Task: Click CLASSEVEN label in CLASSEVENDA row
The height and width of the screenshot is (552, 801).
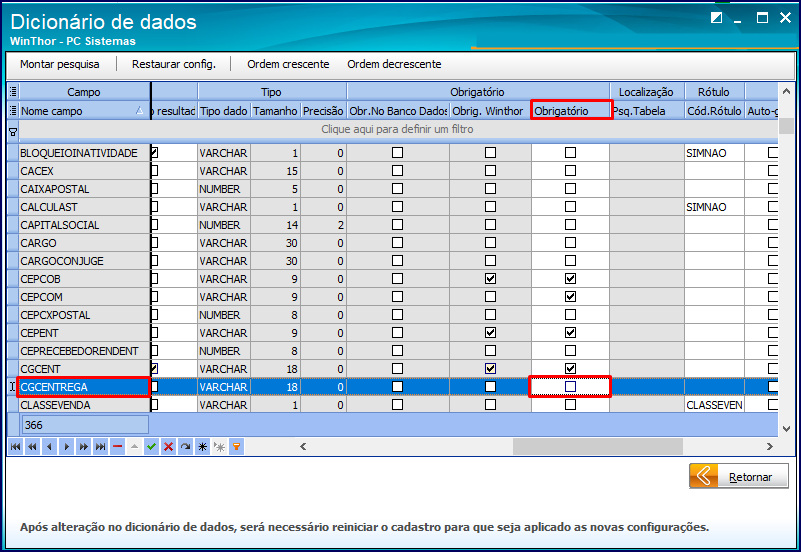Action: pos(714,405)
